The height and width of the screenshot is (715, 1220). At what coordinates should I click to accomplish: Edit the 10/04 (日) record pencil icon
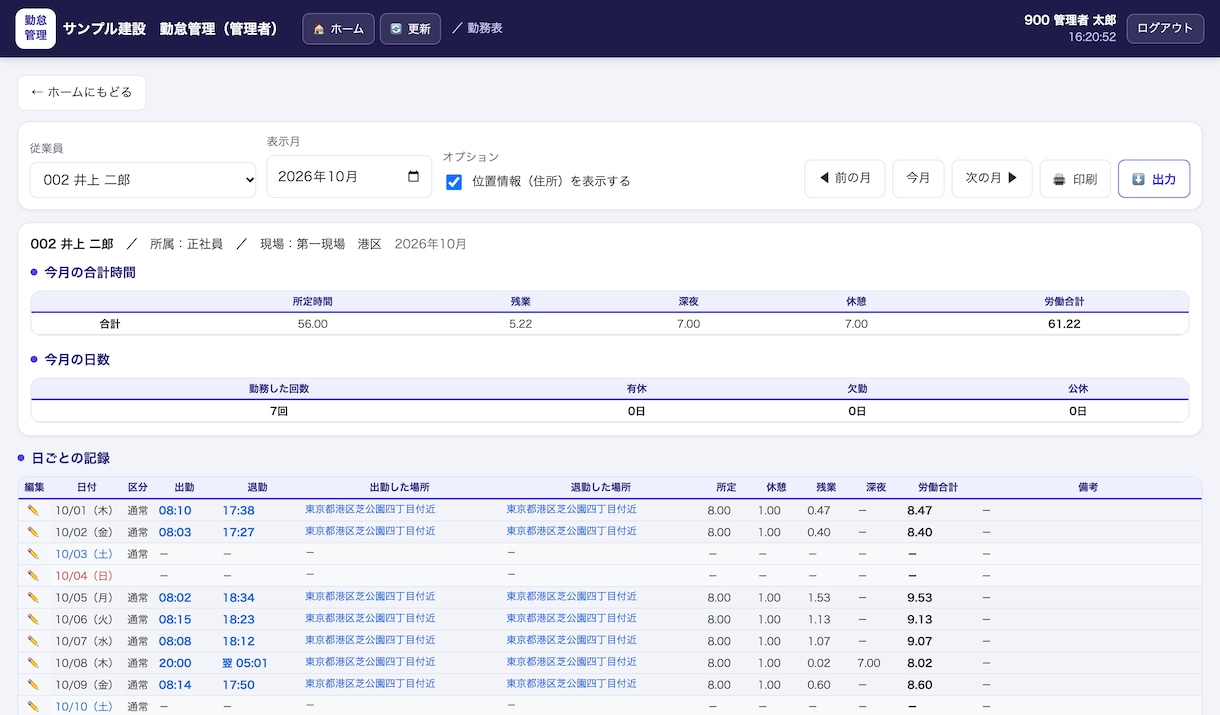point(33,576)
